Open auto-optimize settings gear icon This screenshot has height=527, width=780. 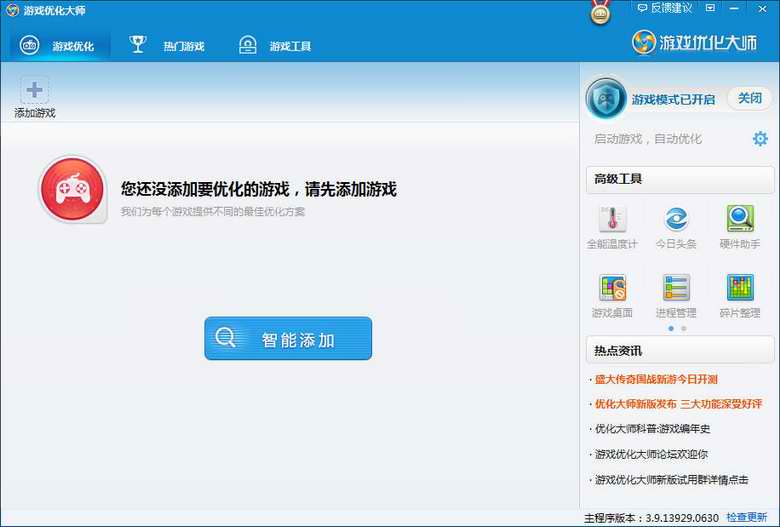coord(760,138)
